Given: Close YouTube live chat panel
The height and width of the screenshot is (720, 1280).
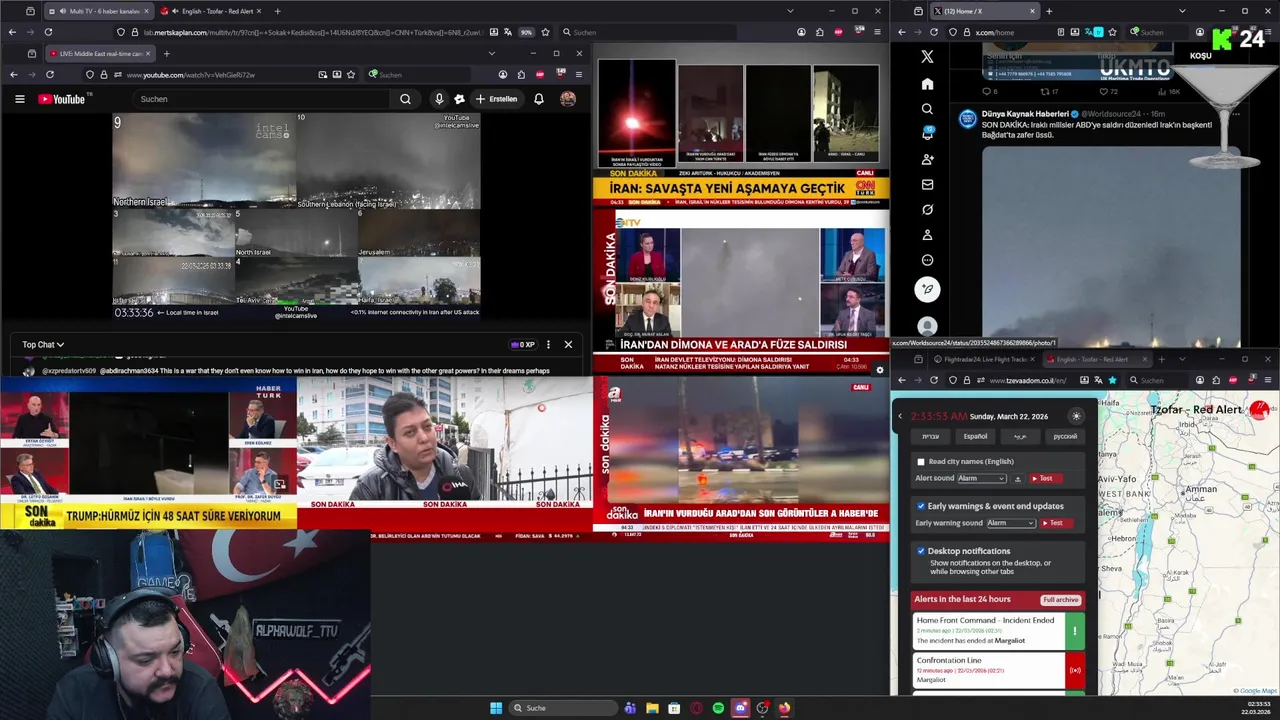Looking at the screenshot, I should [x=568, y=345].
